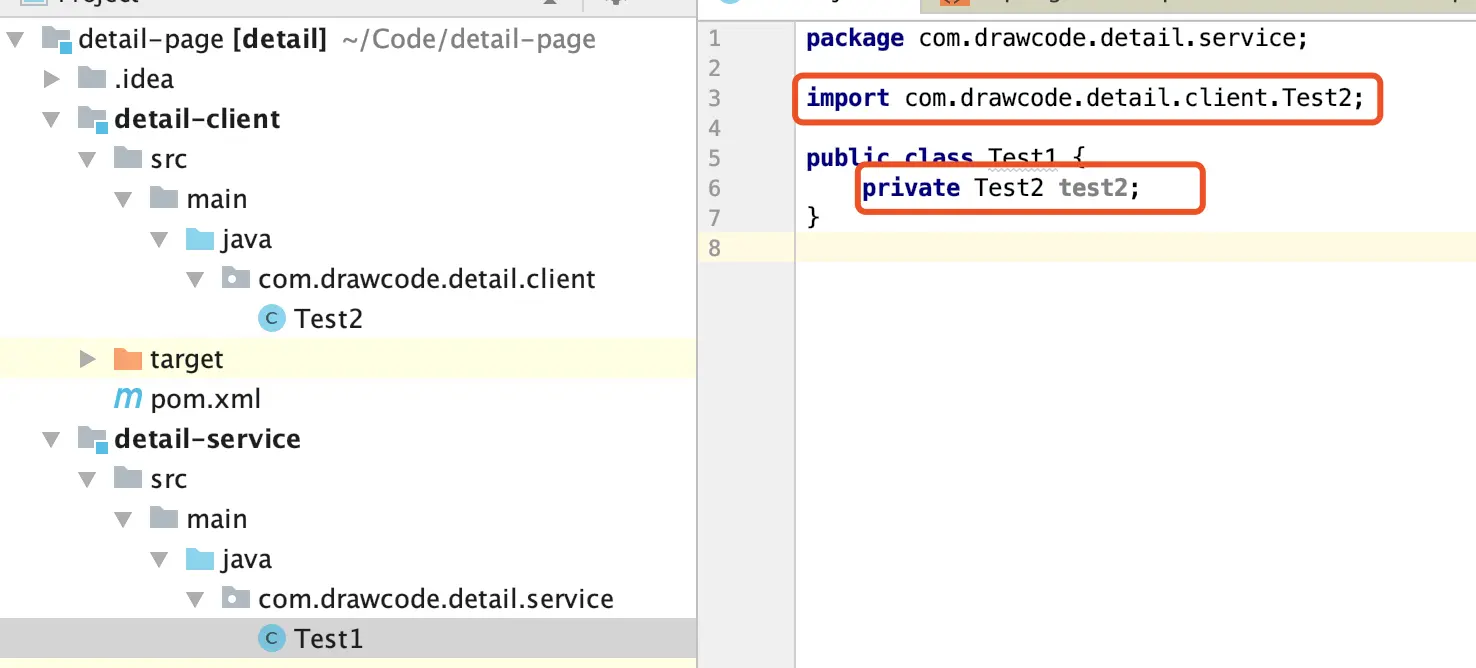Screen dimensions: 1476x668
Task: Collapse the java folder under detail-service
Action: (x=160, y=560)
